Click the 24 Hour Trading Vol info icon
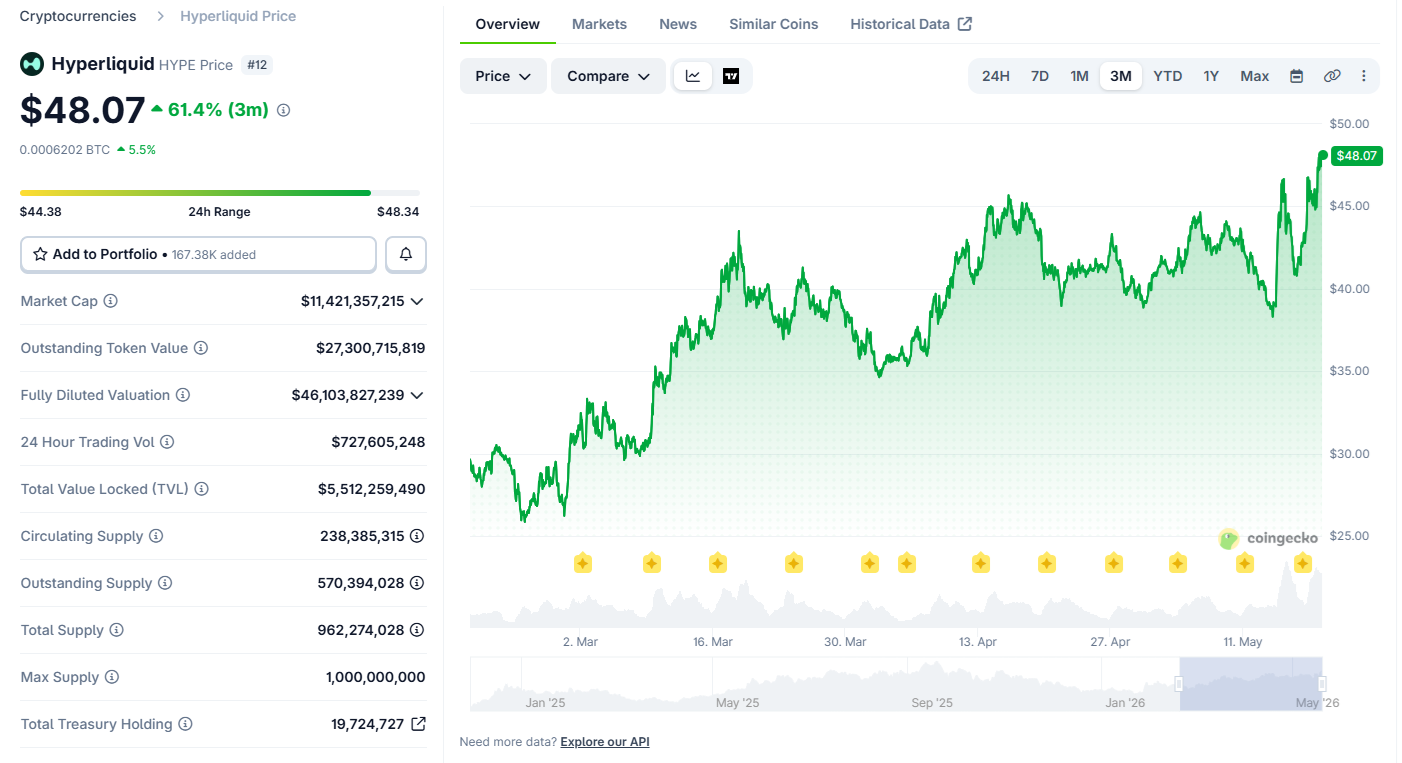The width and height of the screenshot is (1402, 763). [167, 442]
